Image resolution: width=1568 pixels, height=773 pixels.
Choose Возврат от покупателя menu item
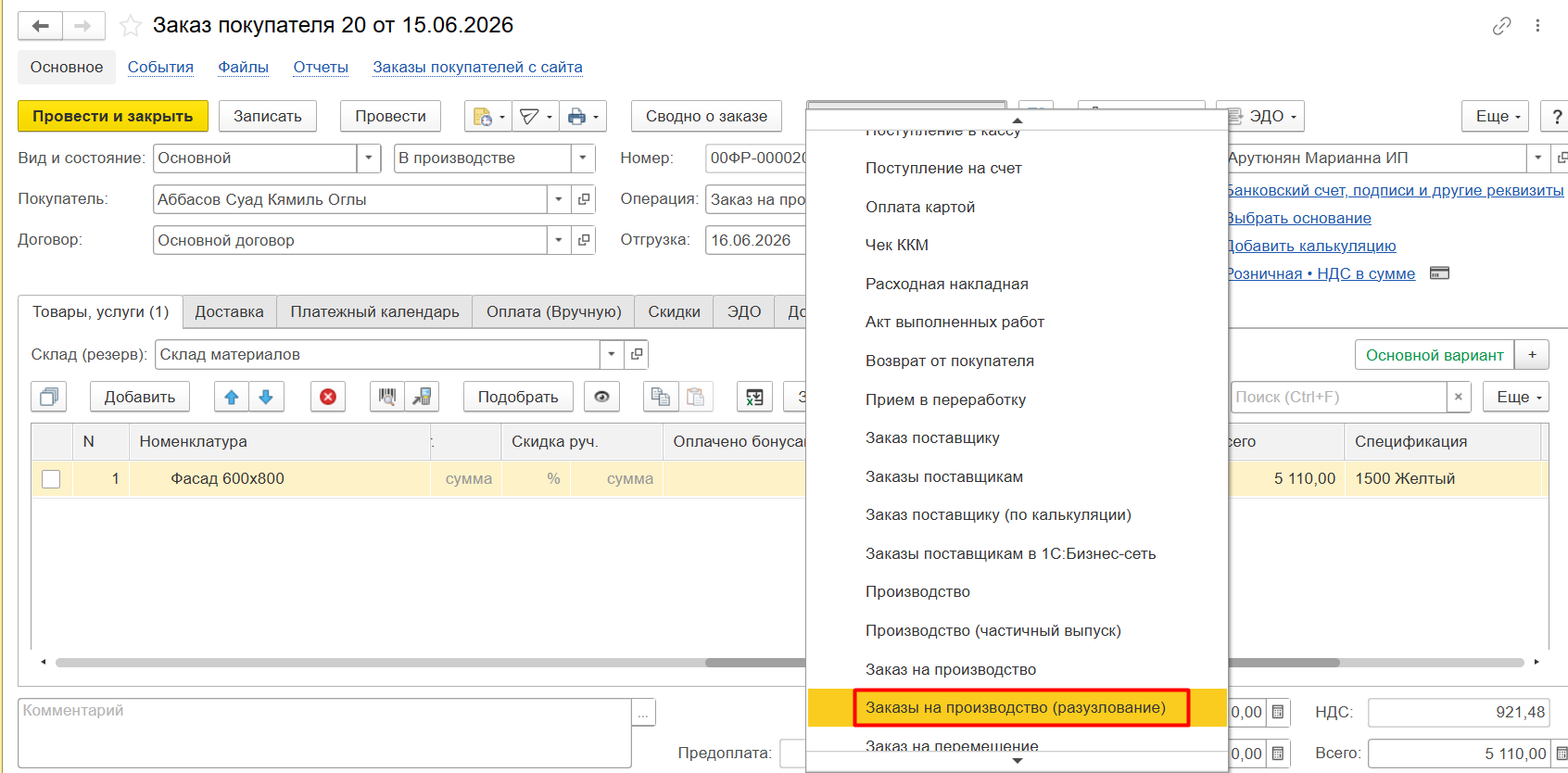[1017, 361]
